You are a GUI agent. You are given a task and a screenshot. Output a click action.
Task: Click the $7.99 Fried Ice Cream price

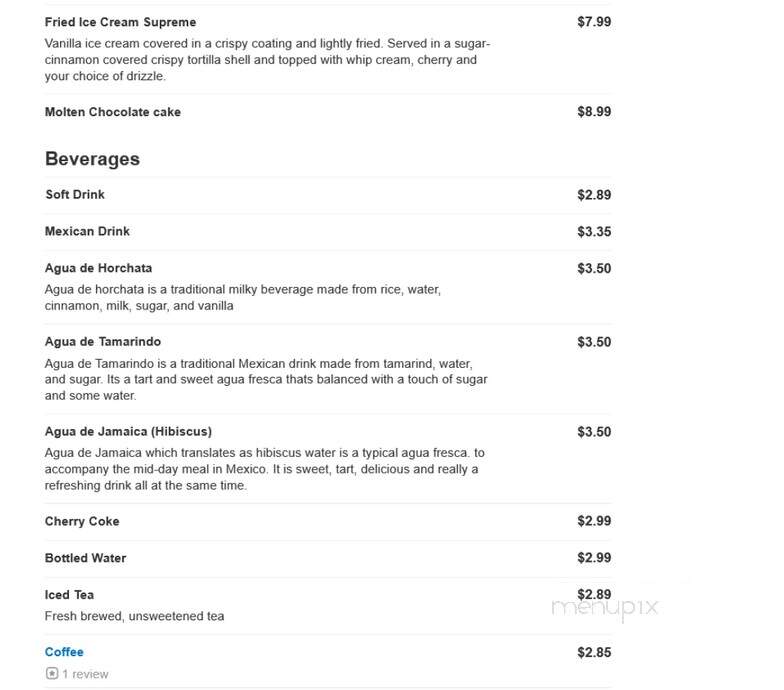594,22
